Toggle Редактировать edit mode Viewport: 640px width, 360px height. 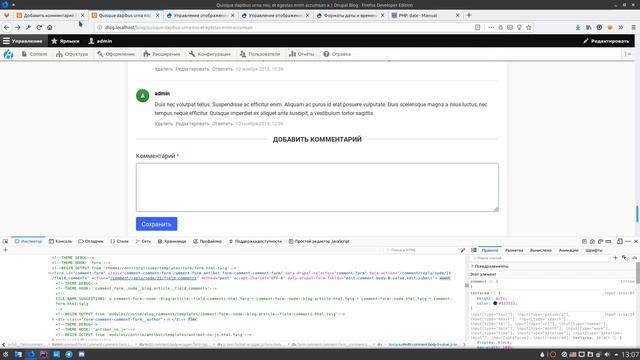click(x=606, y=41)
